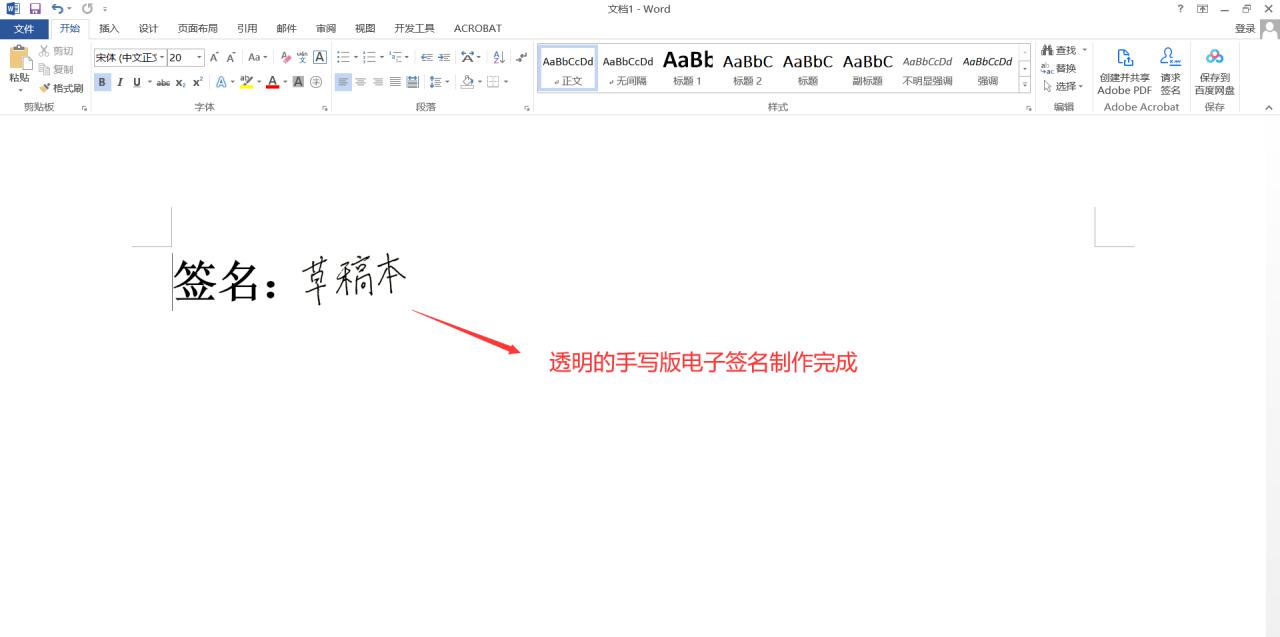Toggle Underline formatting
This screenshot has width=1280, height=637.
(x=137, y=82)
